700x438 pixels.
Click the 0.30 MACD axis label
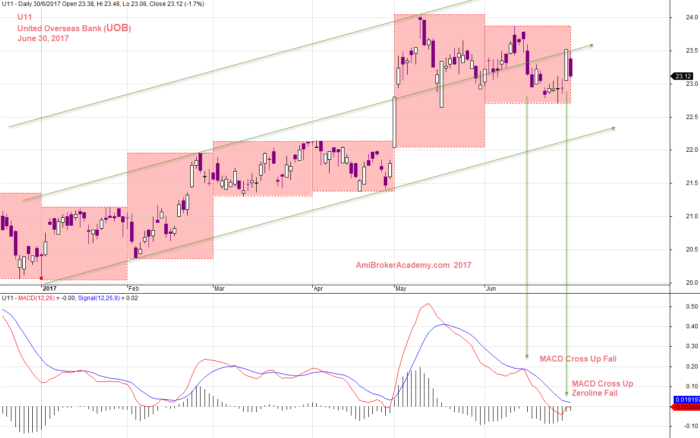[x=692, y=346]
